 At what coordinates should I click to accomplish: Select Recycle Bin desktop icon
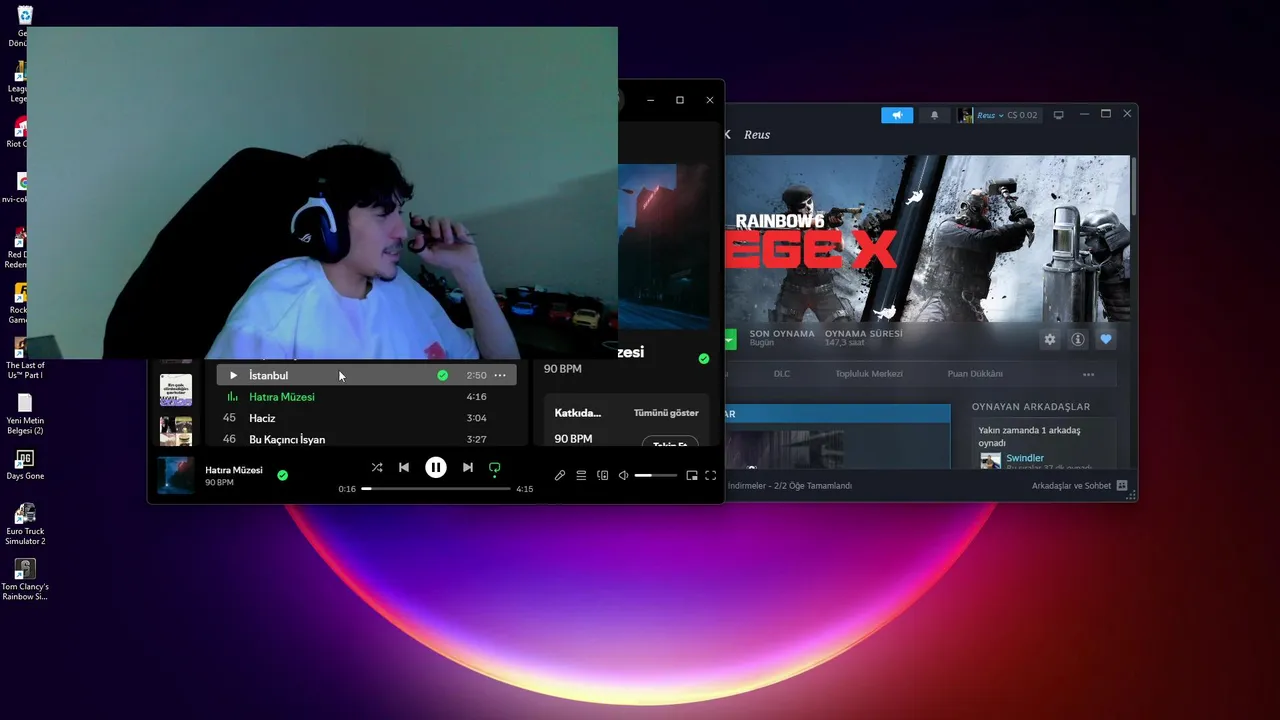[25, 27]
